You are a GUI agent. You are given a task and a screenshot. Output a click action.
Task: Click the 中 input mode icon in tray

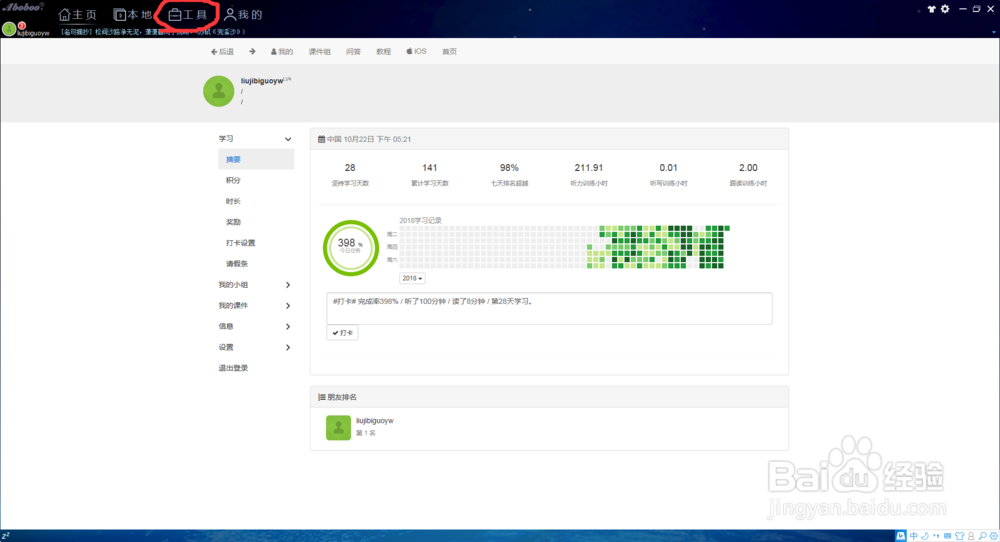click(x=913, y=536)
